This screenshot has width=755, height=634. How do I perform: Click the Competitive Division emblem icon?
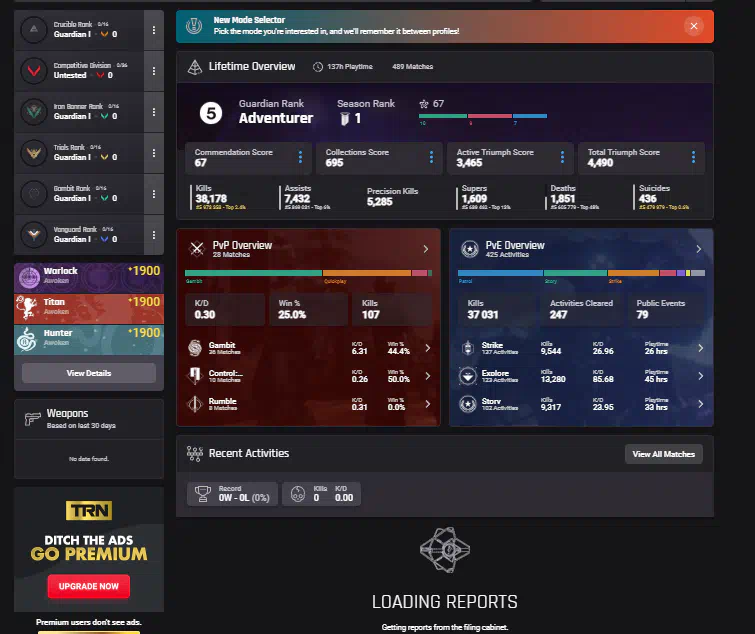point(34,71)
